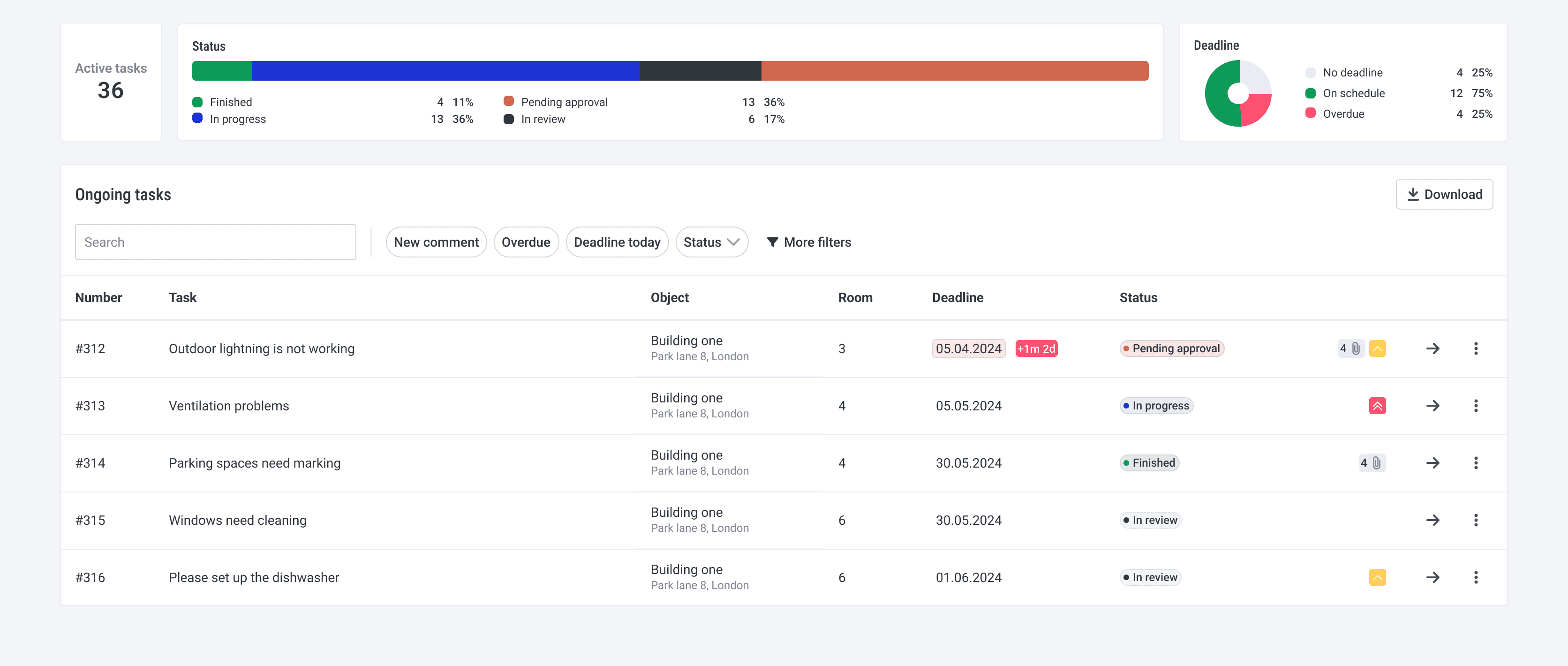The image size is (1568, 666).
Task: Click the red high-priority icon on #313
Action: (x=1377, y=405)
